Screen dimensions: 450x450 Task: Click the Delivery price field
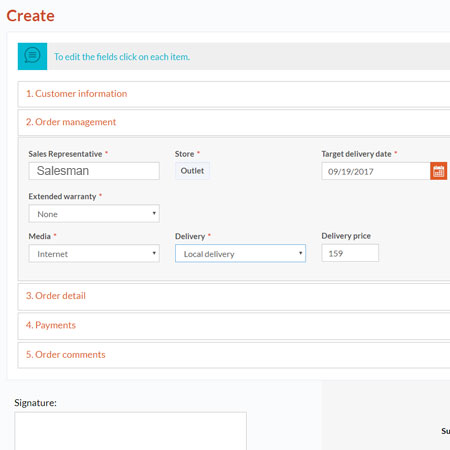pos(350,253)
